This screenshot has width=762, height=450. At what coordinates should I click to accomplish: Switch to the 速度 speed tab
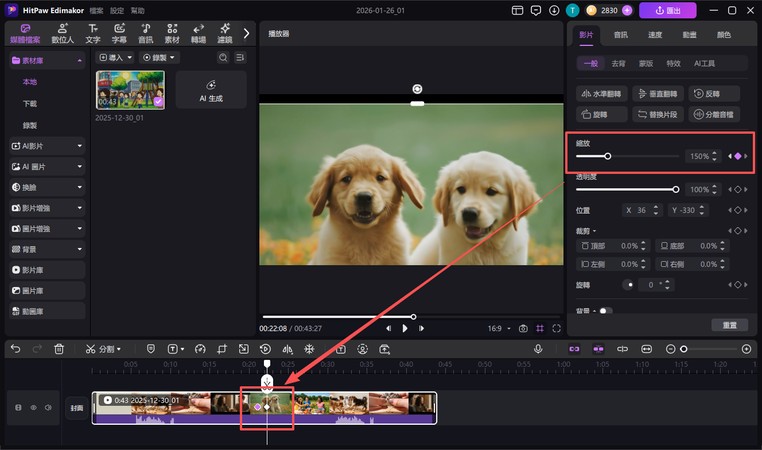click(655, 34)
